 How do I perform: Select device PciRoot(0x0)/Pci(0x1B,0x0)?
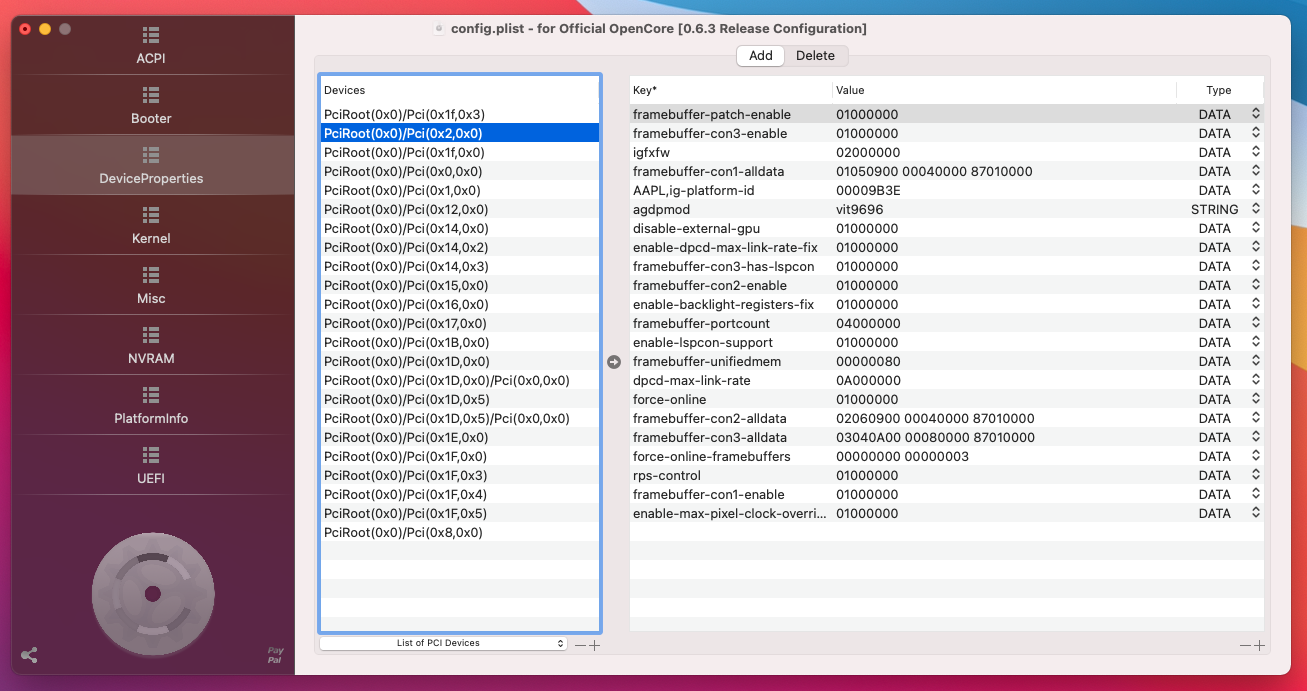pyautogui.click(x=406, y=343)
